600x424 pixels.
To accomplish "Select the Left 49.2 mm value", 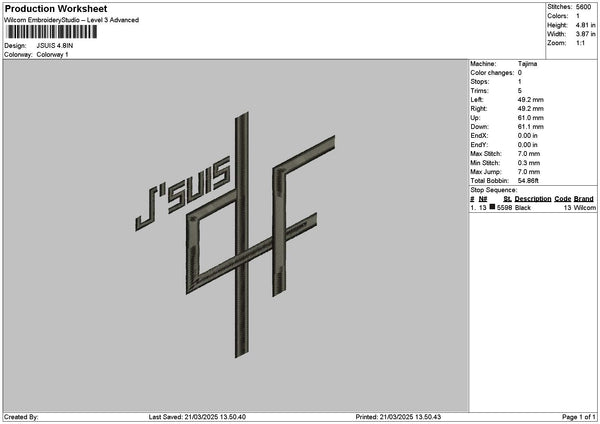I will pos(531,99).
